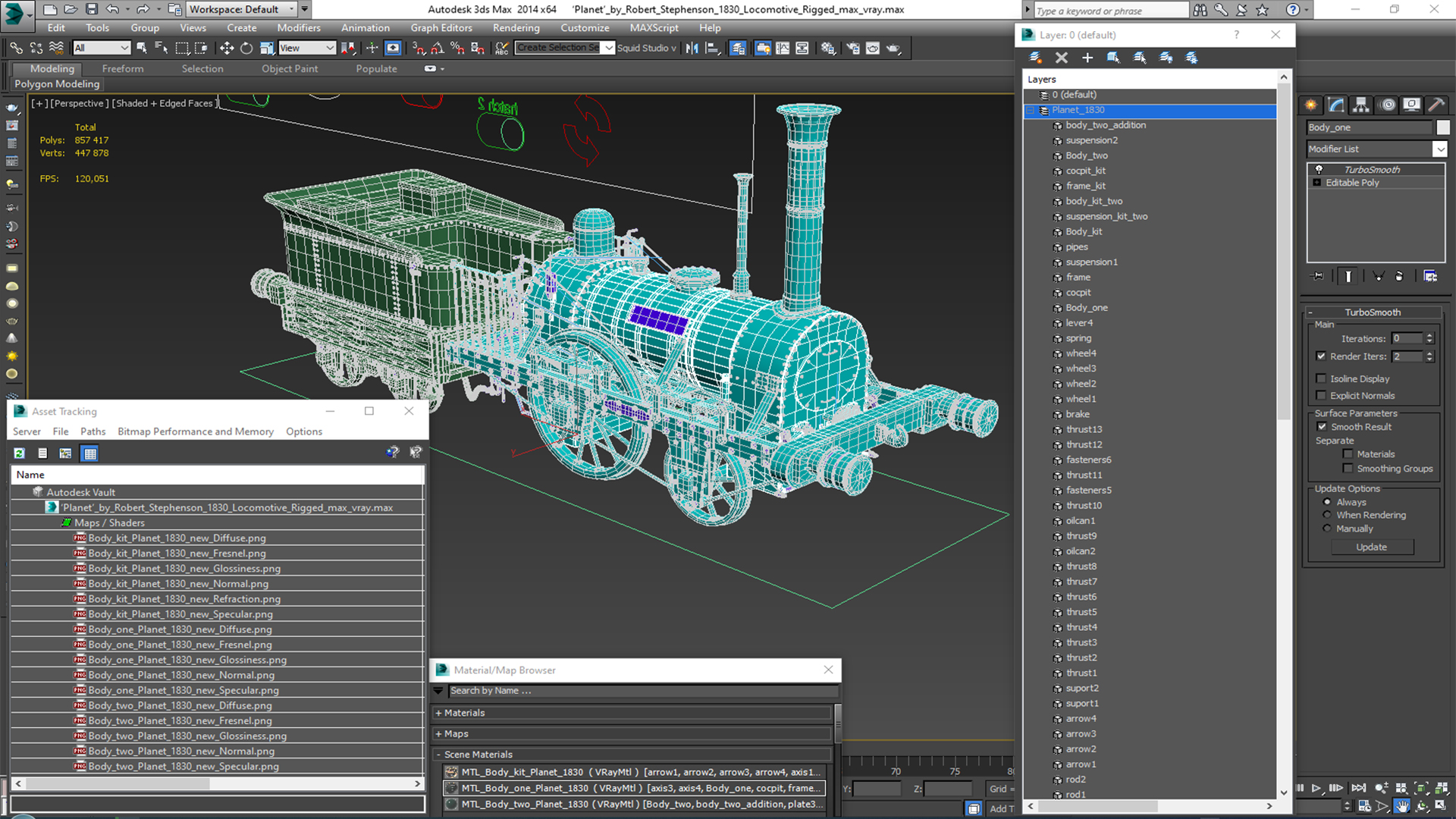This screenshot has height=819, width=1456.
Task: Open the Modifier List dropdown
Action: point(1439,149)
